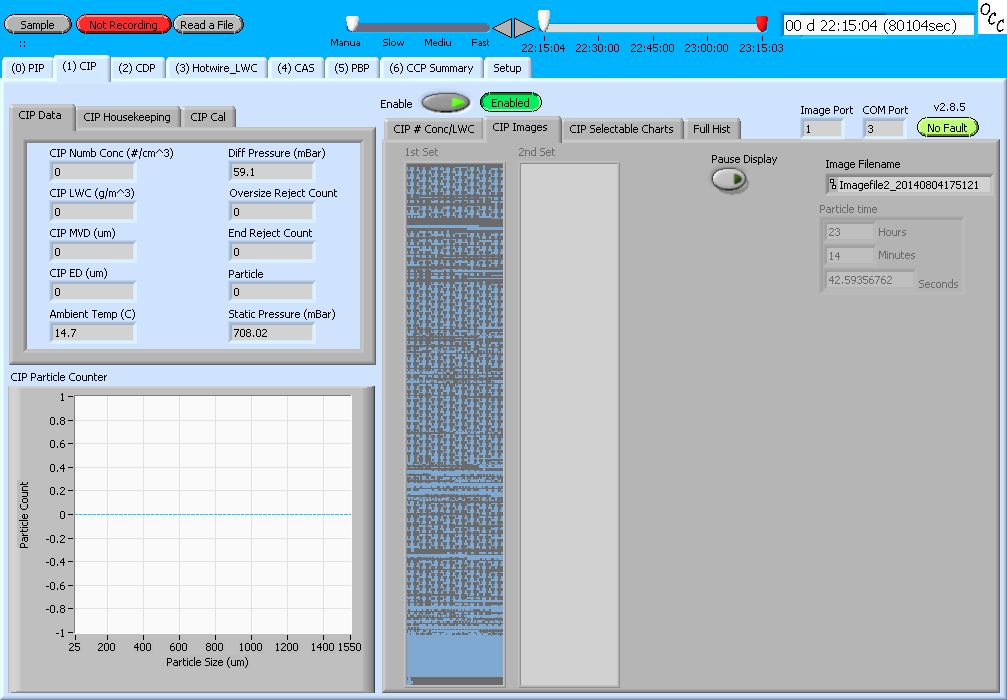This screenshot has height=700, width=1007.
Task: Click the Particle Size (um) axis label
Action: click(x=207, y=662)
